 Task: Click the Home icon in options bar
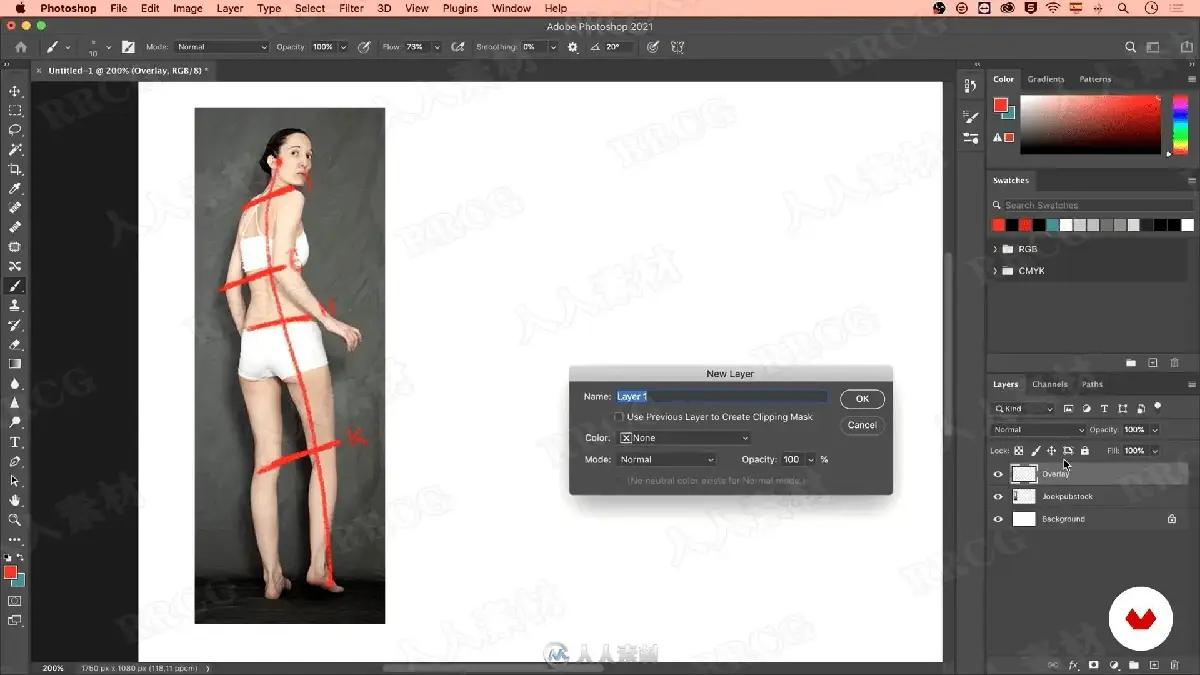click(21, 47)
